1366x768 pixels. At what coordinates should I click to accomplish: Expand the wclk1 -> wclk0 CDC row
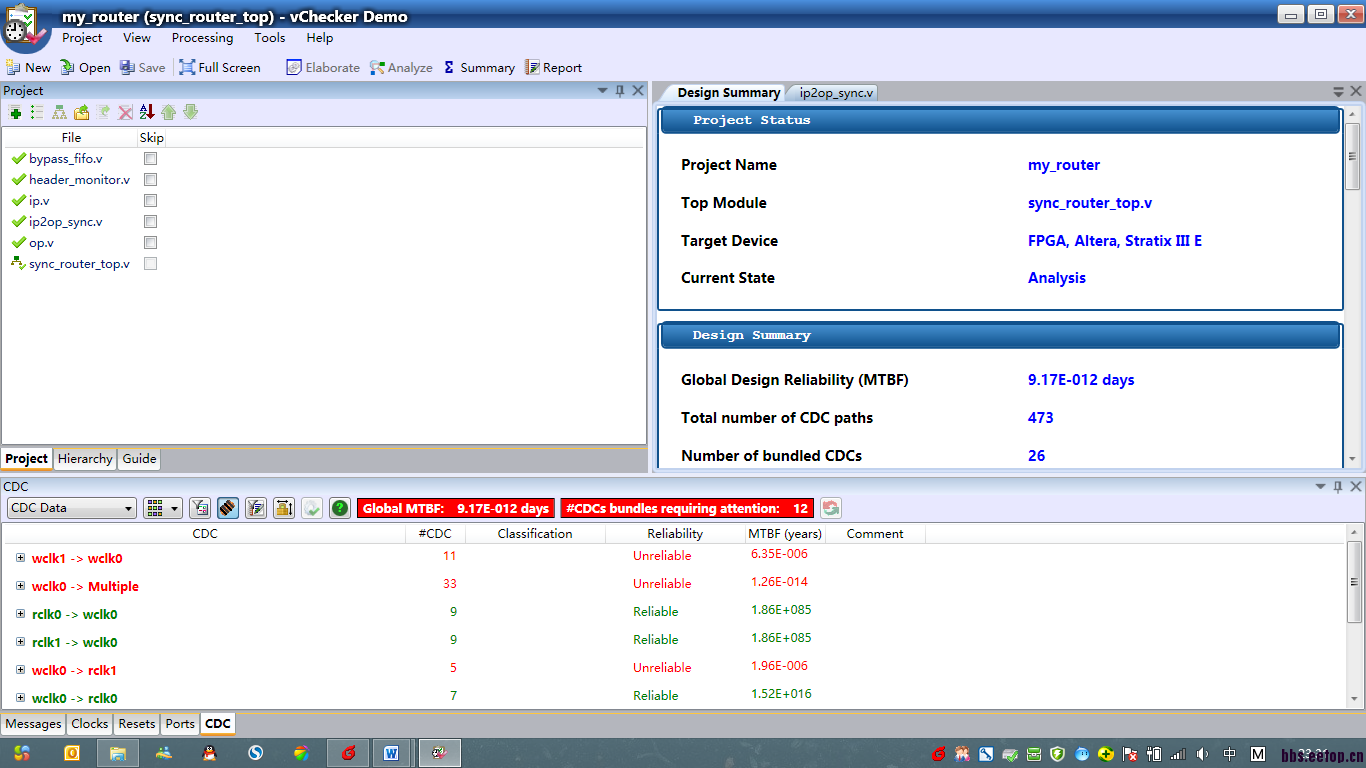pyautogui.click(x=20, y=558)
